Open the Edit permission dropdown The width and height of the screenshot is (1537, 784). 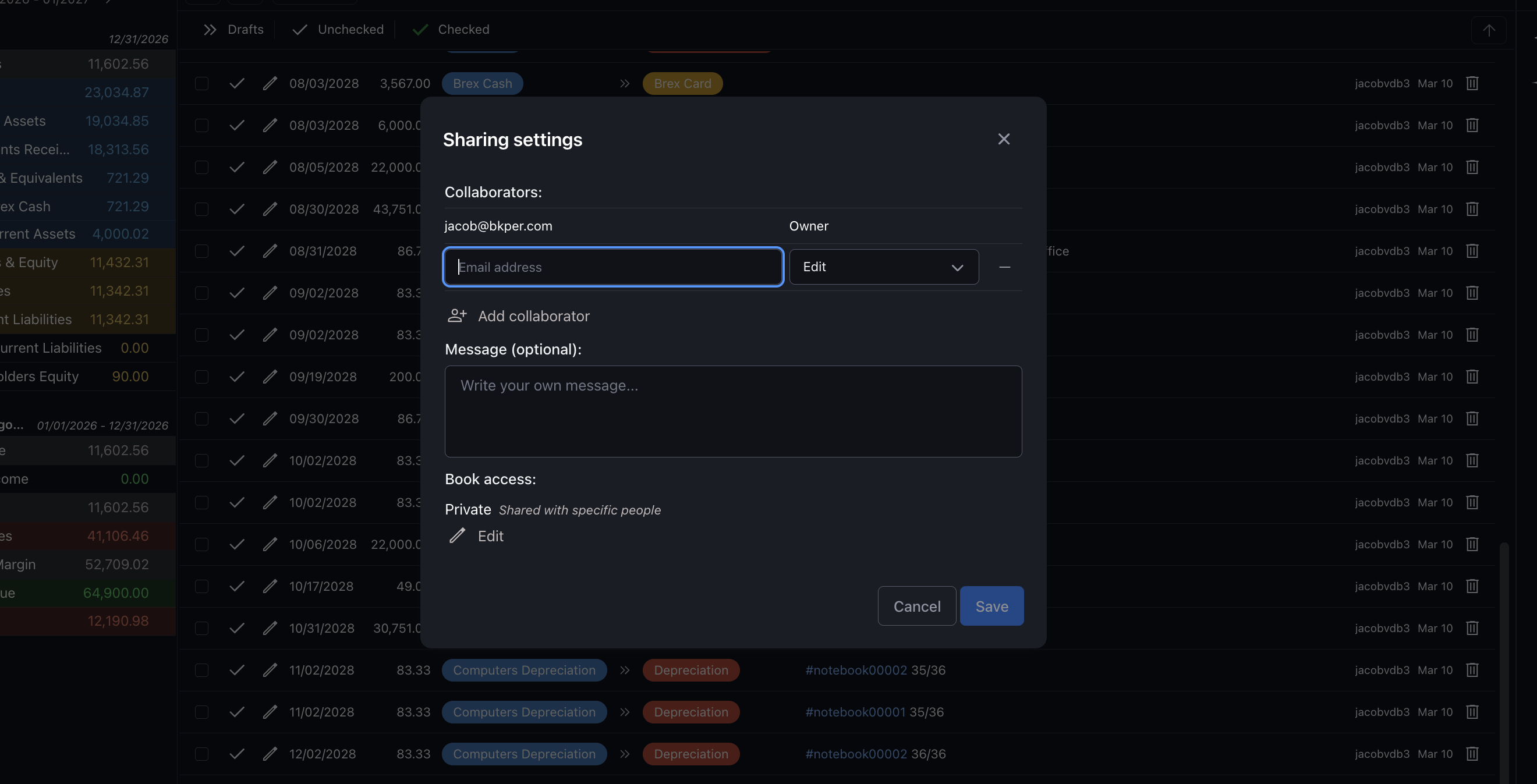point(884,267)
